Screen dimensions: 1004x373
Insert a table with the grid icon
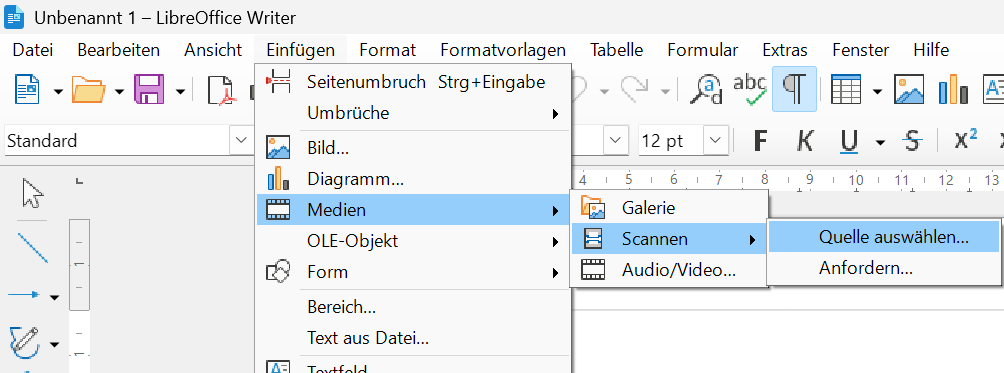tap(846, 90)
